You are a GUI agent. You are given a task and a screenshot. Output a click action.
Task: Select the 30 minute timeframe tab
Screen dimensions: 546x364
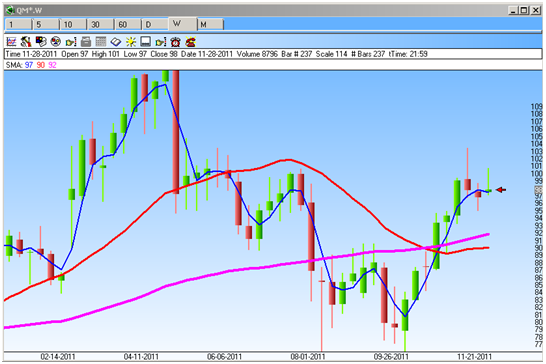tap(100, 24)
